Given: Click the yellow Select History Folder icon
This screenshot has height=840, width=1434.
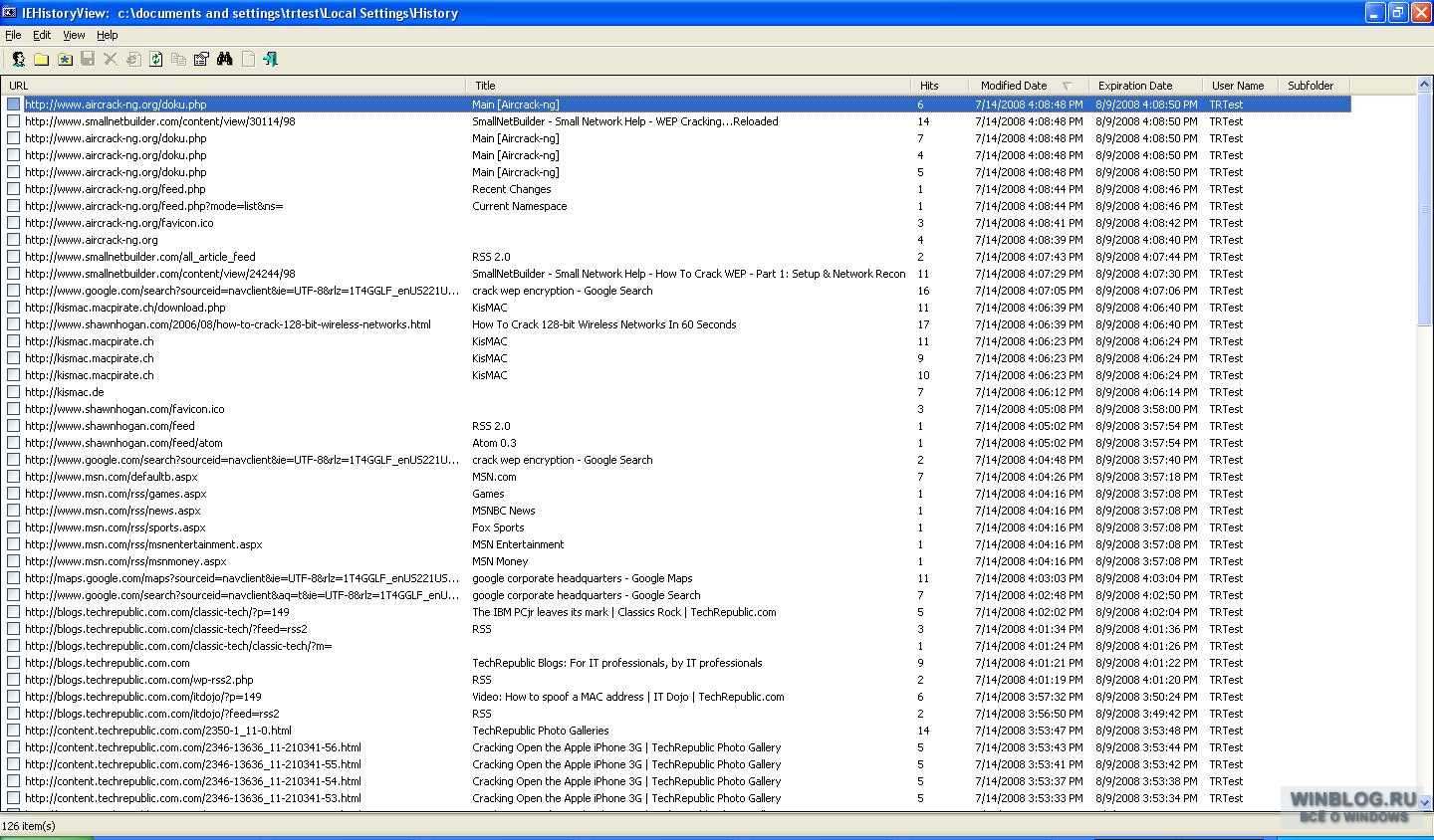Looking at the screenshot, I should [42, 60].
